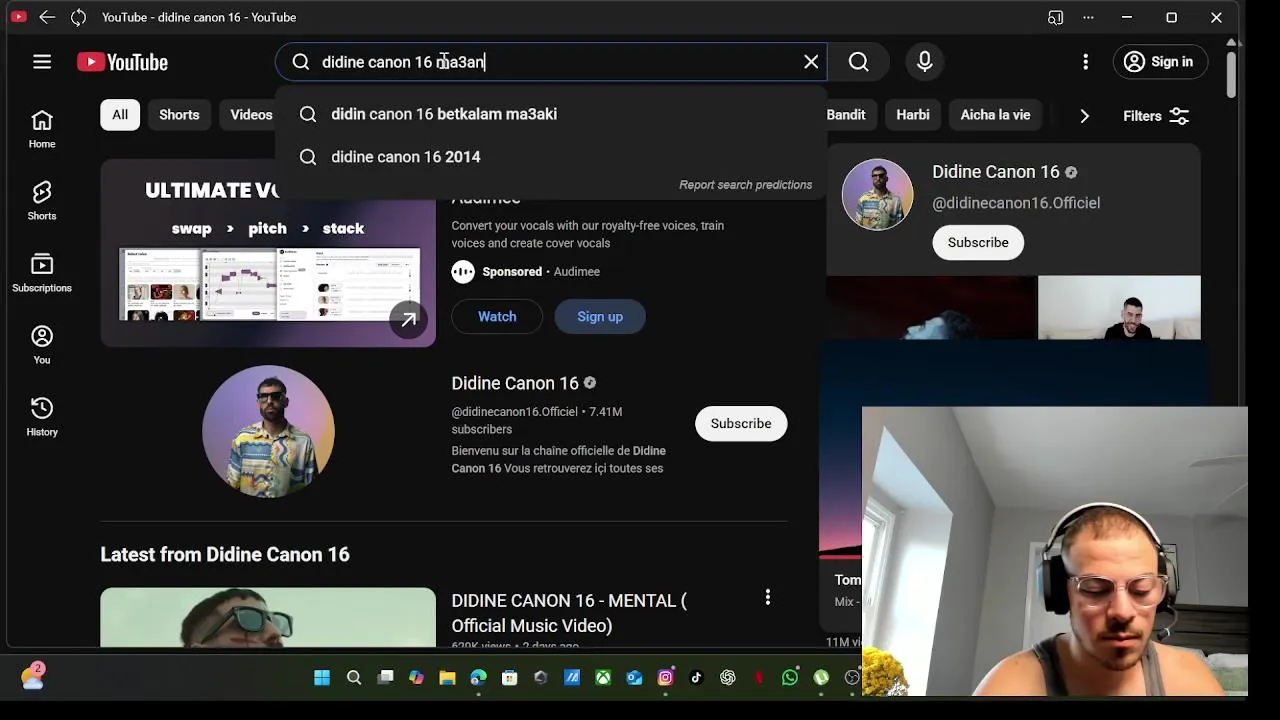
Task: Open ChatGPT from taskbar
Action: (x=728, y=678)
